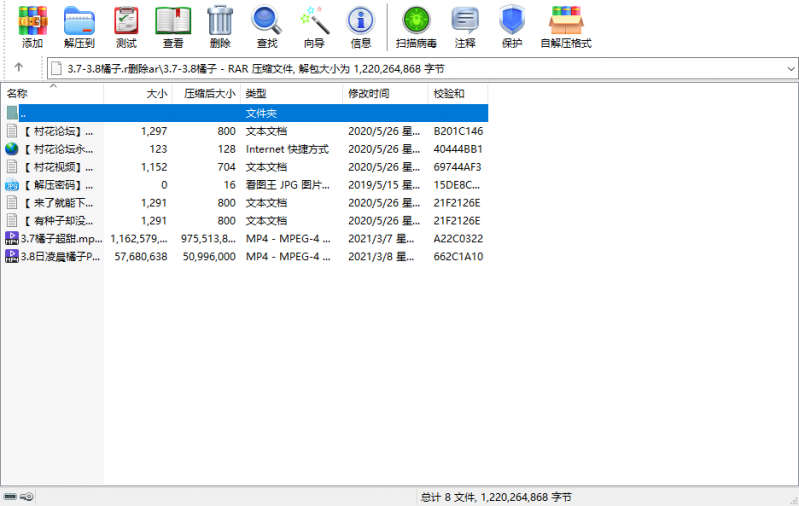
Task: Click the 添加 (Add) toolbar icon
Action: click(x=32, y=26)
